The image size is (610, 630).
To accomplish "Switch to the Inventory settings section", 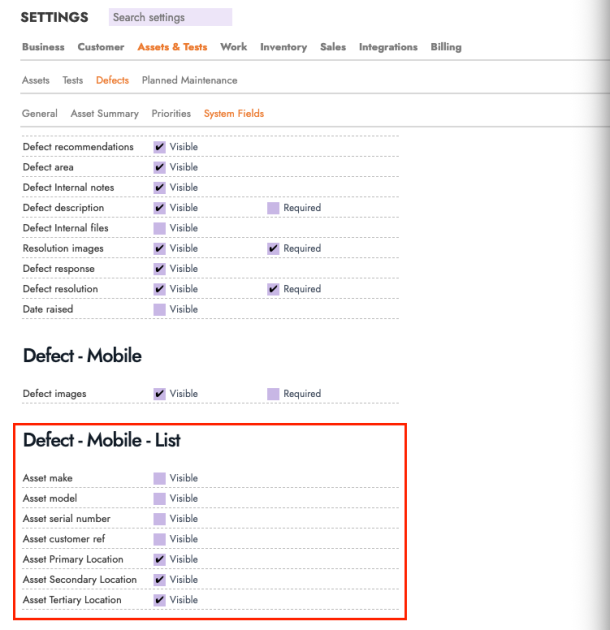I will coord(283,47).
